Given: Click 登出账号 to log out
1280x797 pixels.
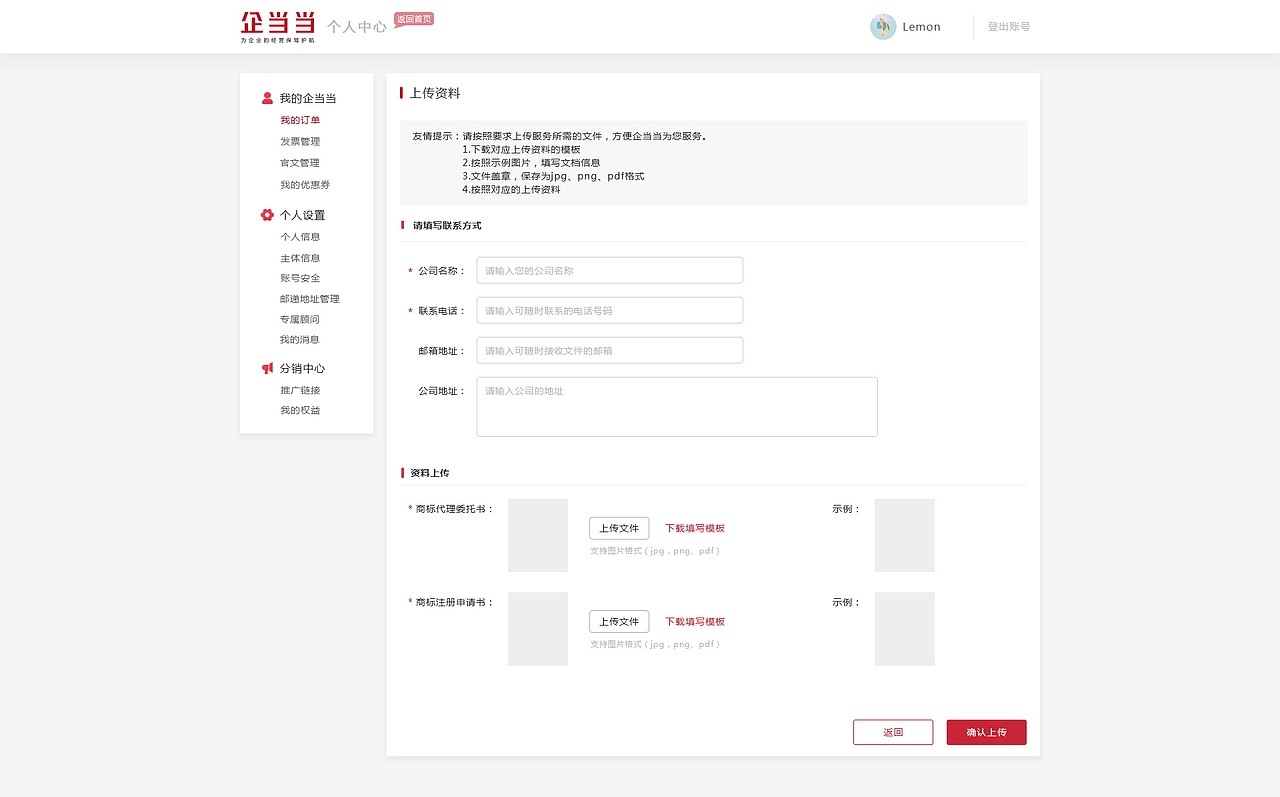Looking at the screenshot, I should (1009, 27).
